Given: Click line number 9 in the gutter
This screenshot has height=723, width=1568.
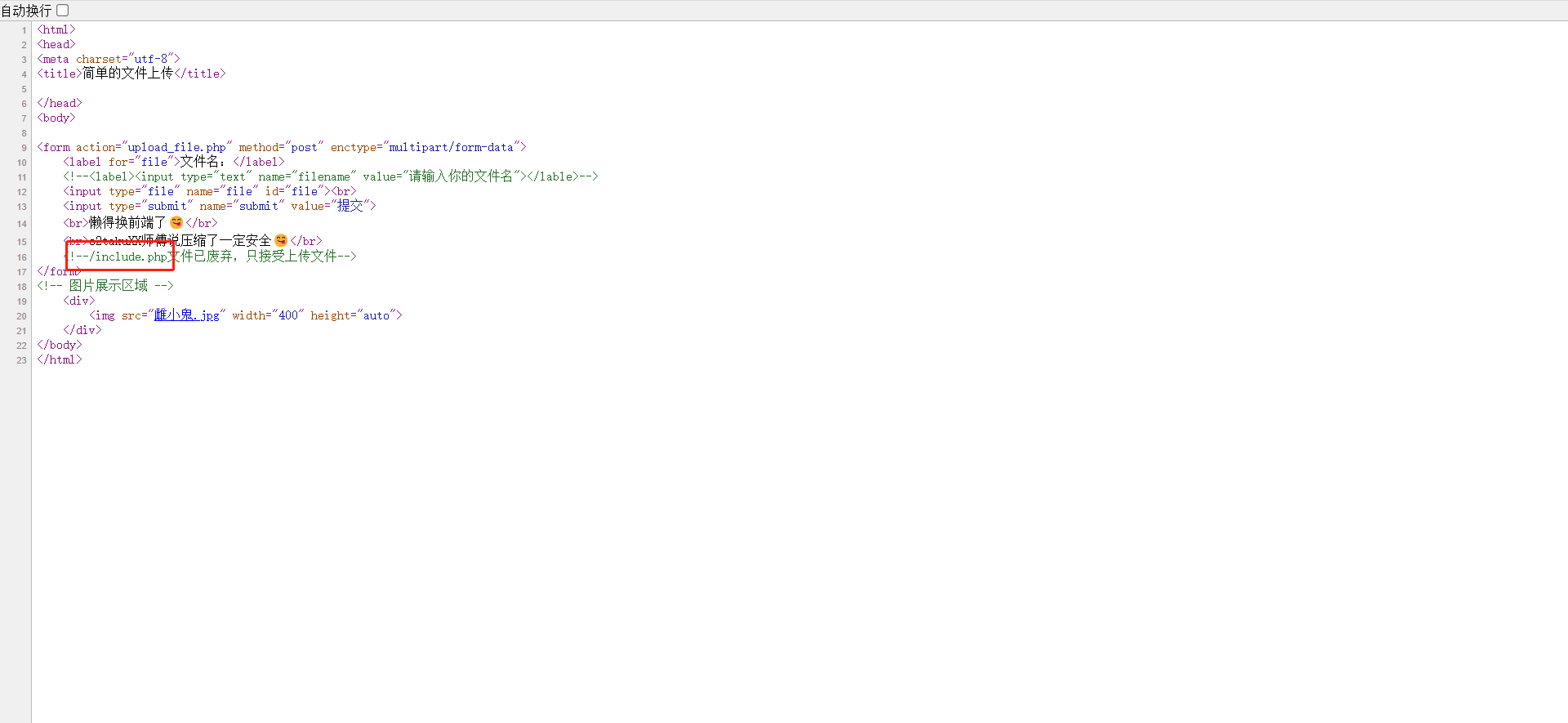Looking at the screenshot, I should [x=24, y=148].
